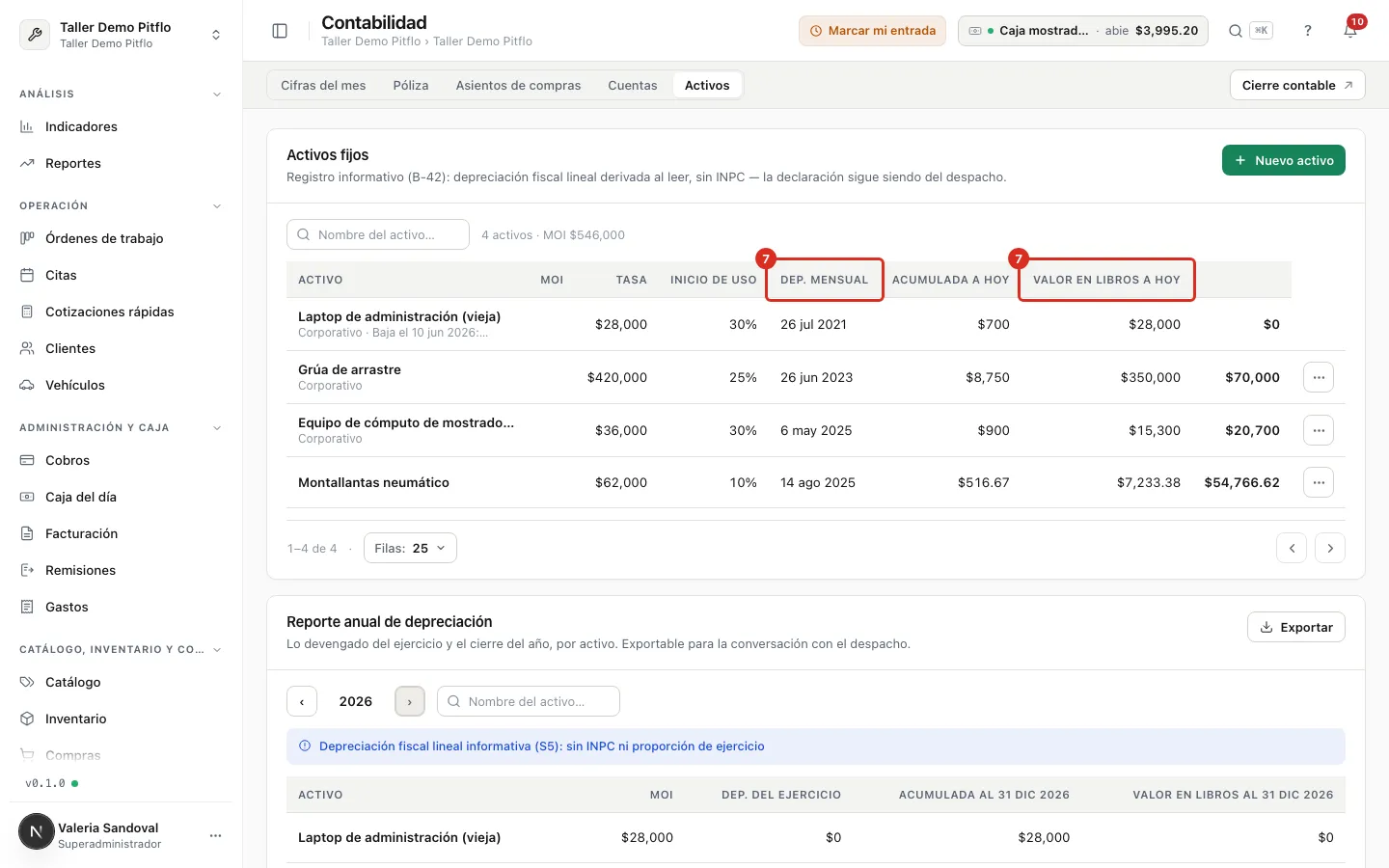
Task: Switch to Cifras del mes tab
Action: [x=323, y=85]
